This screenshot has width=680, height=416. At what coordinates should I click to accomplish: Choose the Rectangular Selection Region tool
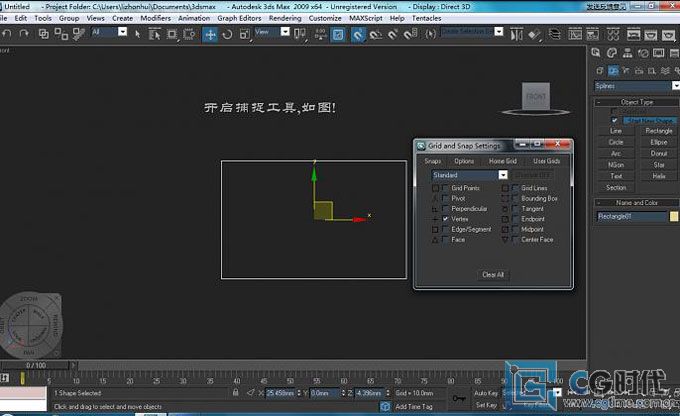[172, 34]
